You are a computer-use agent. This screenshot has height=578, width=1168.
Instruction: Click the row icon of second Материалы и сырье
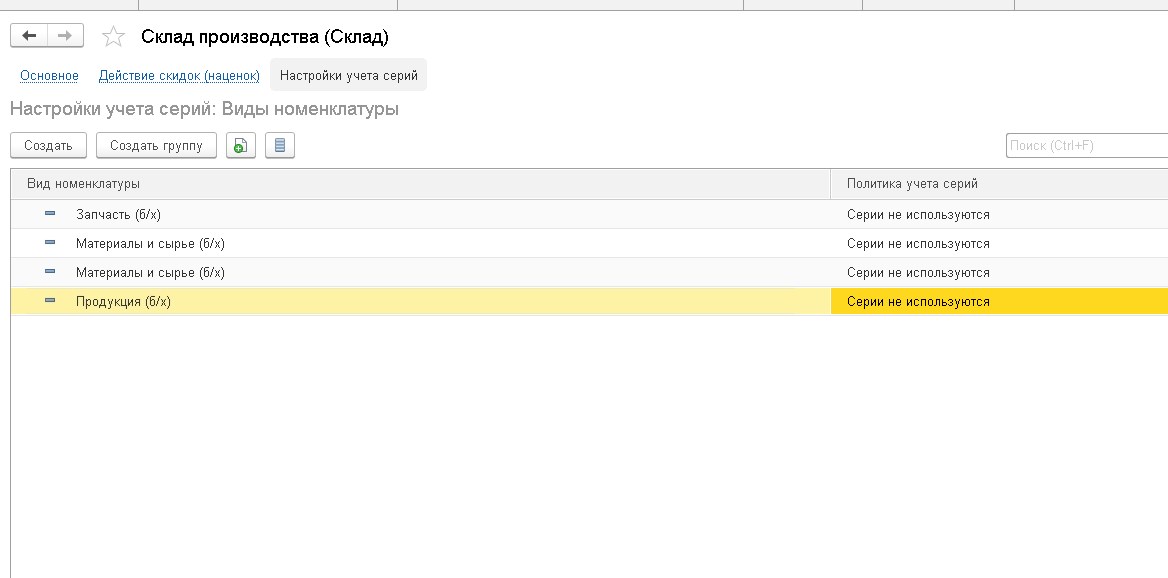tap(50, 272)
